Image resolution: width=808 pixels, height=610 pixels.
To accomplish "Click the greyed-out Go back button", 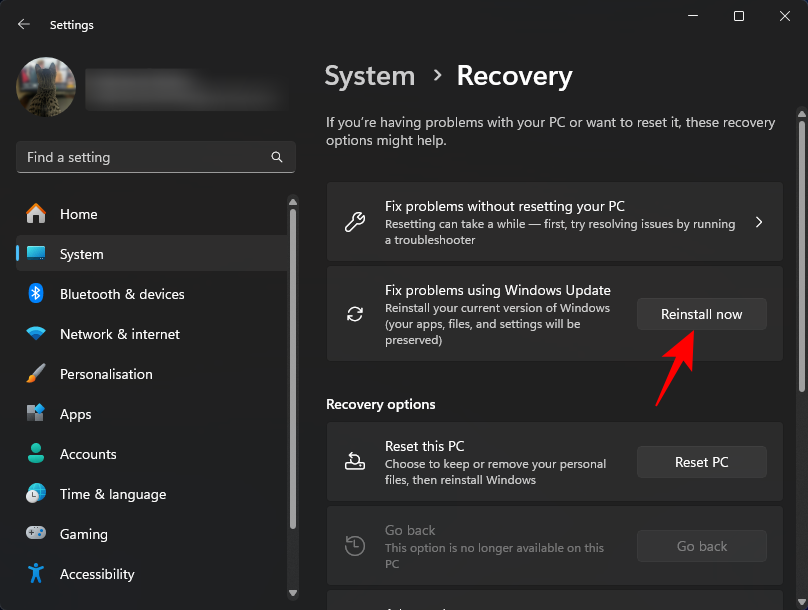I will click(x=701, y=546).
